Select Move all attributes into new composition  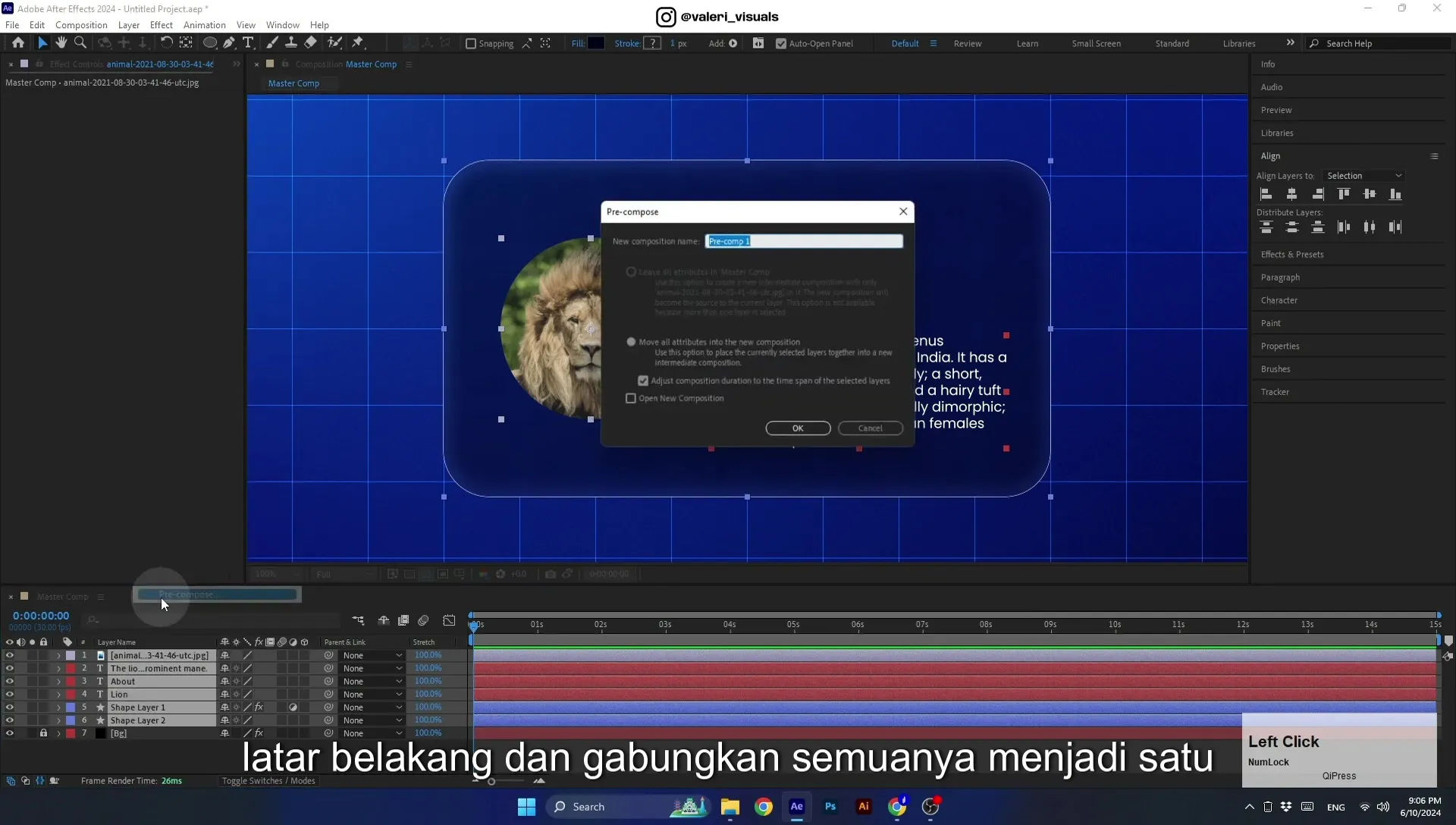click(631, 342)
